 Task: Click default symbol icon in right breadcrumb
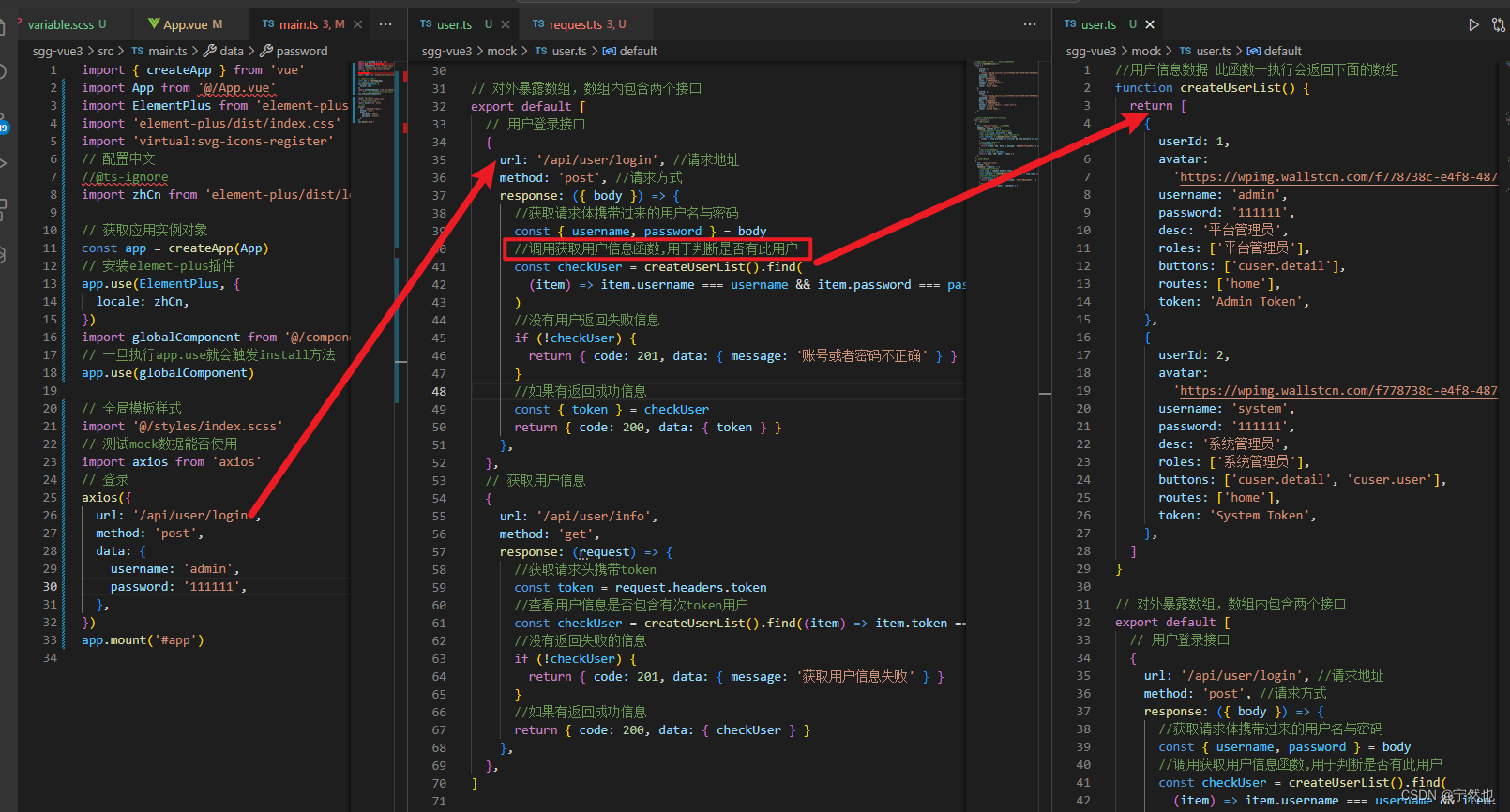(x=1254, y=51)
